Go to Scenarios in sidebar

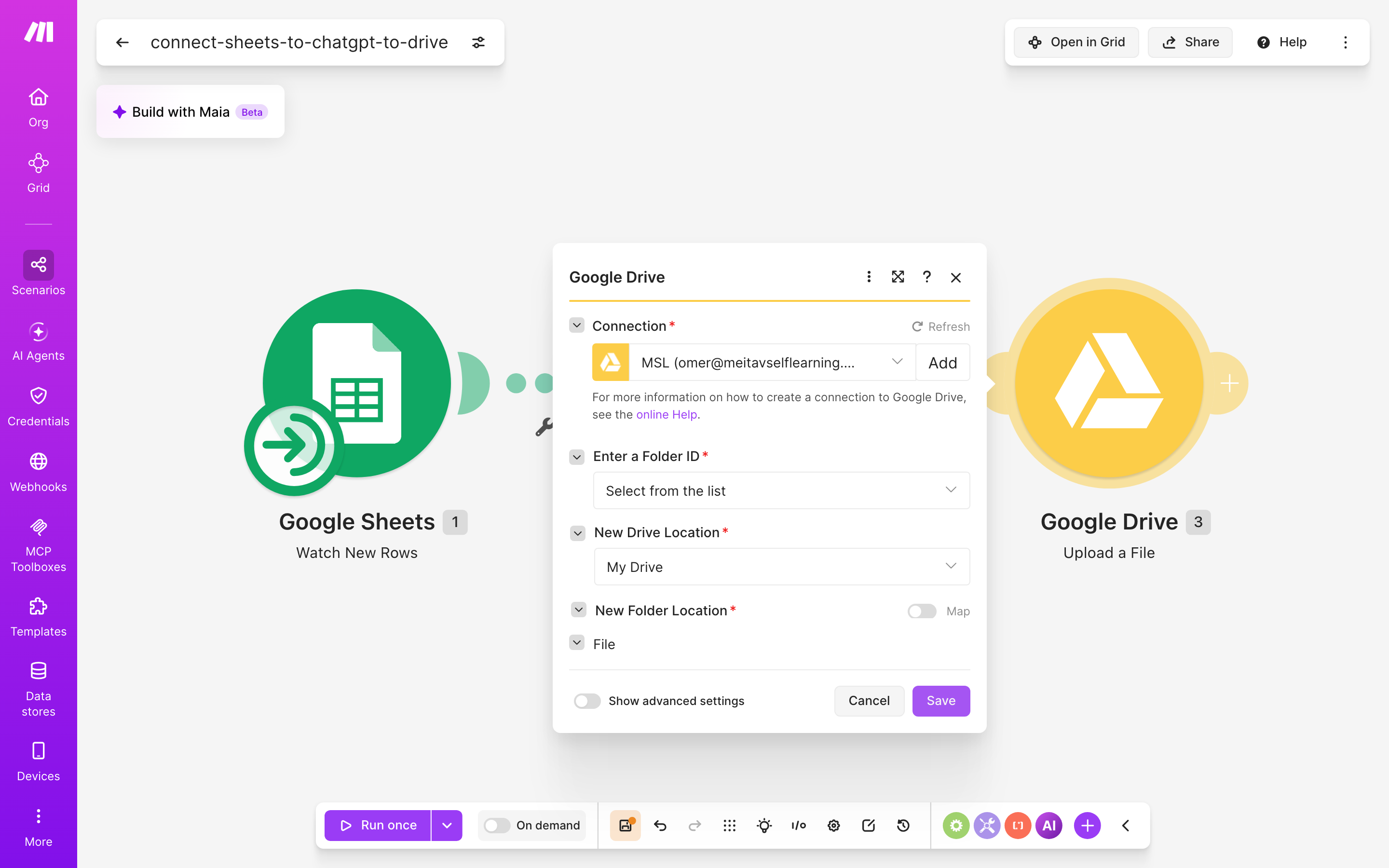[39, 273]
